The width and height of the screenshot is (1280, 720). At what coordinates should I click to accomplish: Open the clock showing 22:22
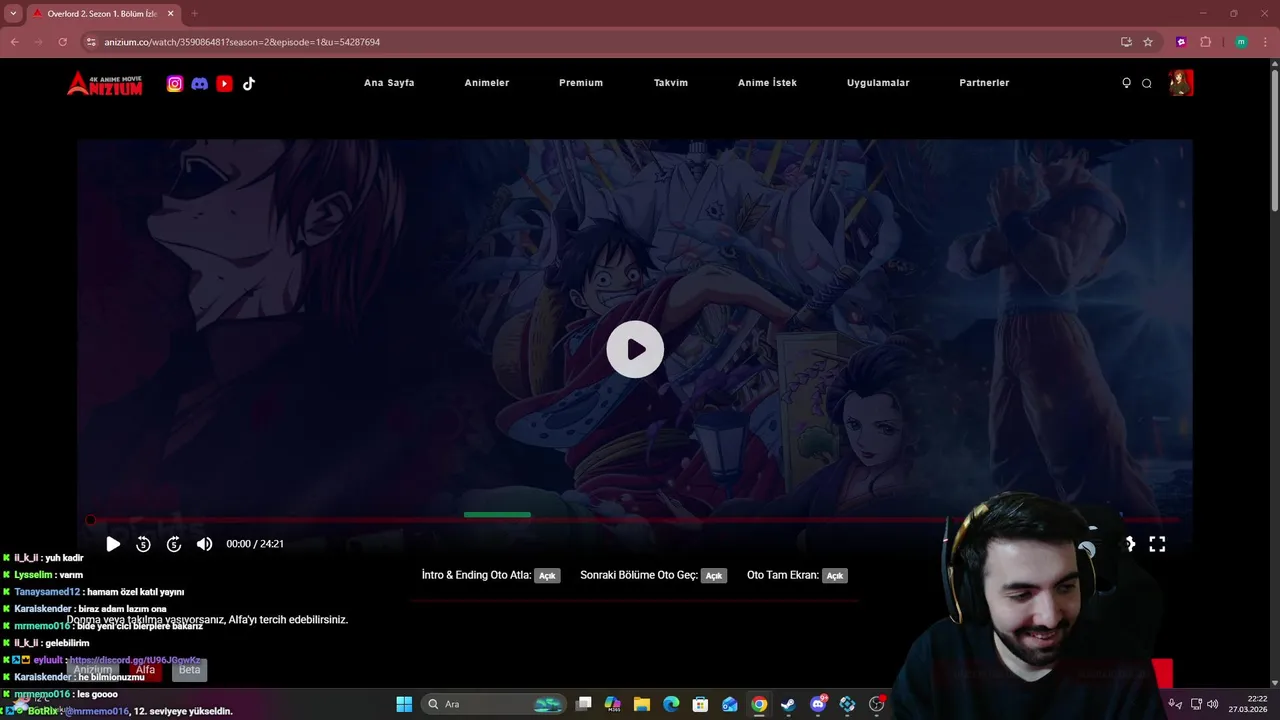(x=1249, y=704)
